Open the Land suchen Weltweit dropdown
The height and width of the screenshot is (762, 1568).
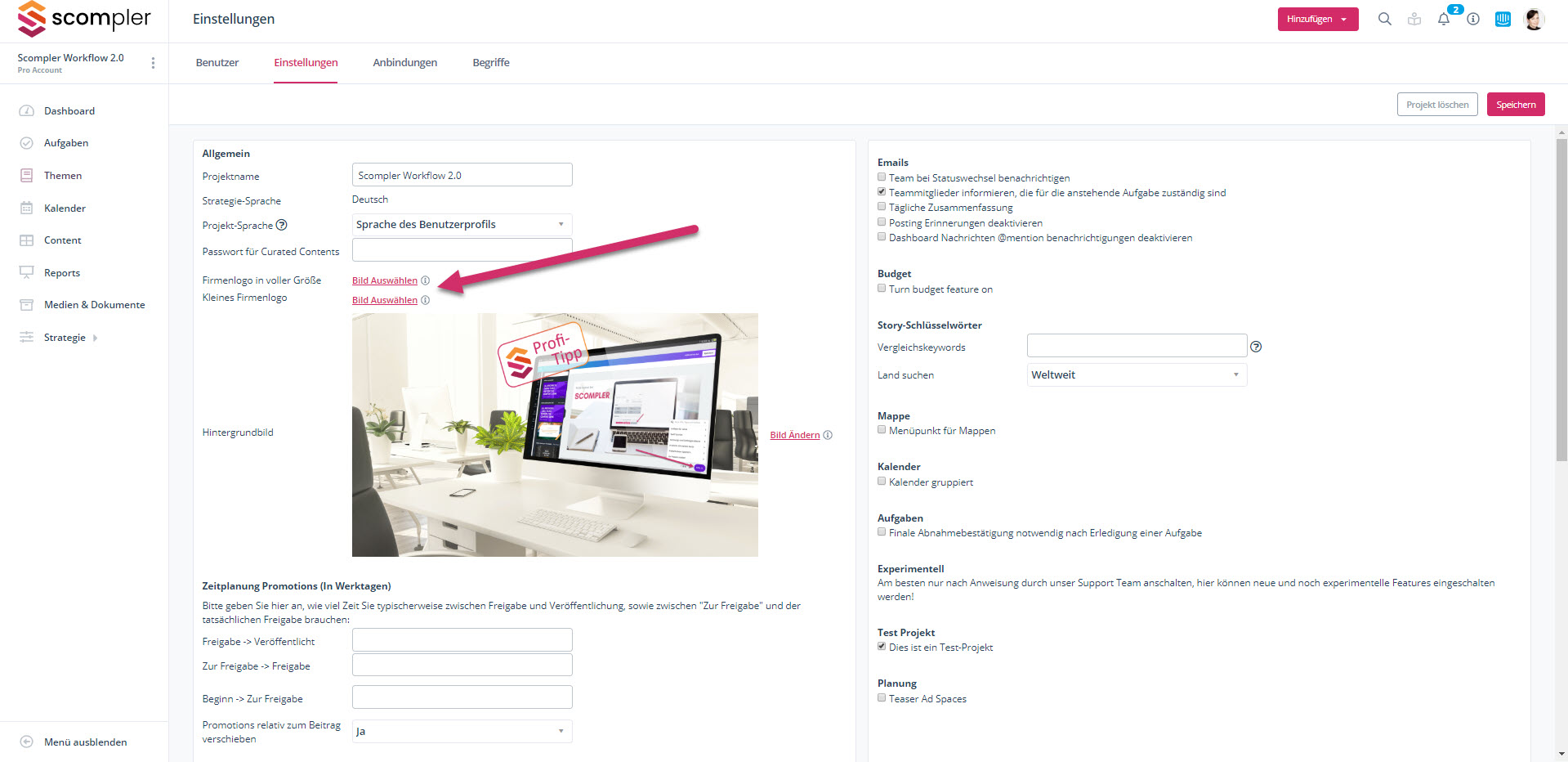tap(1136, 375)
